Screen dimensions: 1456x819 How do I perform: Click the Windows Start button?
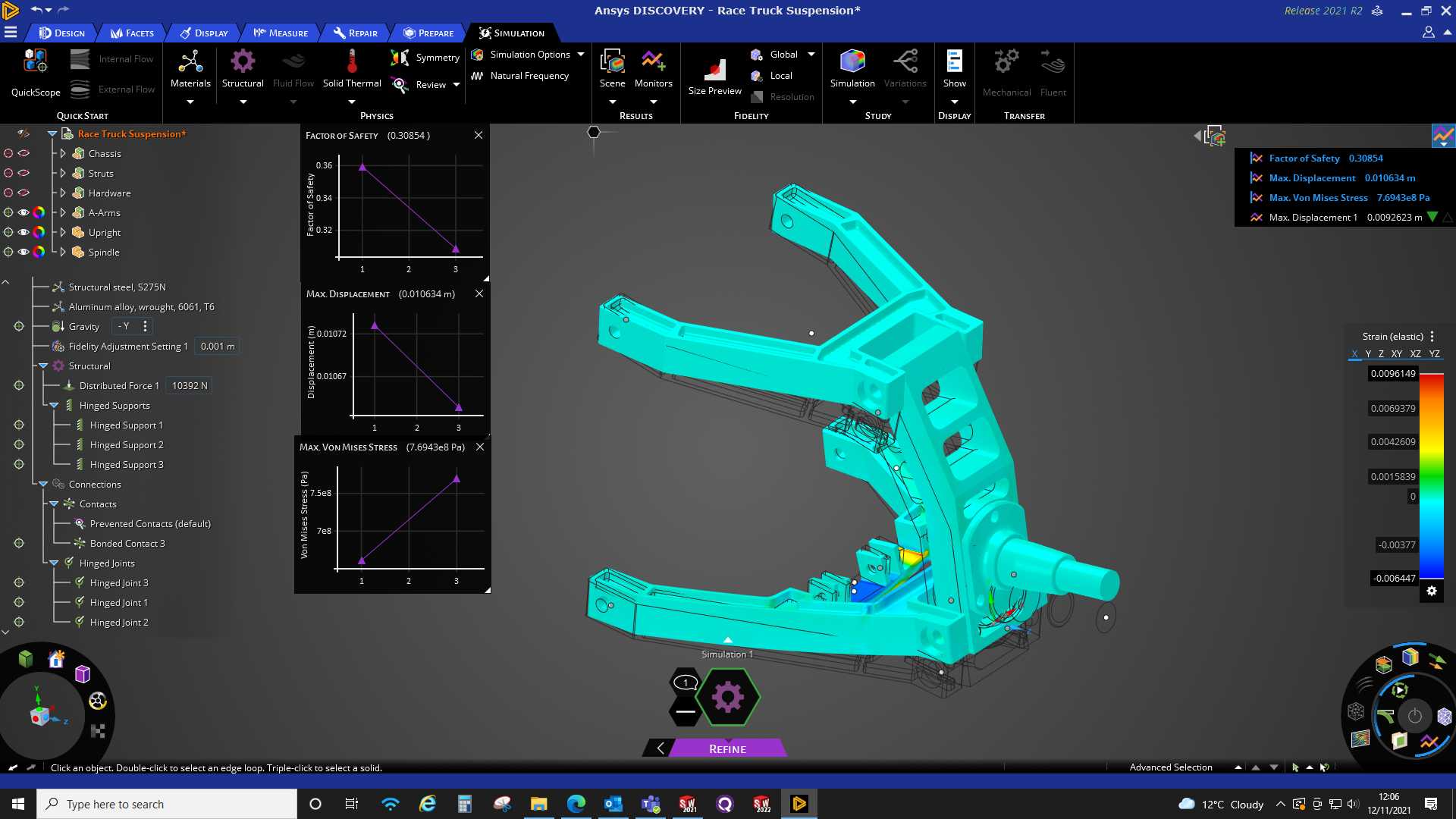click(x=18, y=804)
